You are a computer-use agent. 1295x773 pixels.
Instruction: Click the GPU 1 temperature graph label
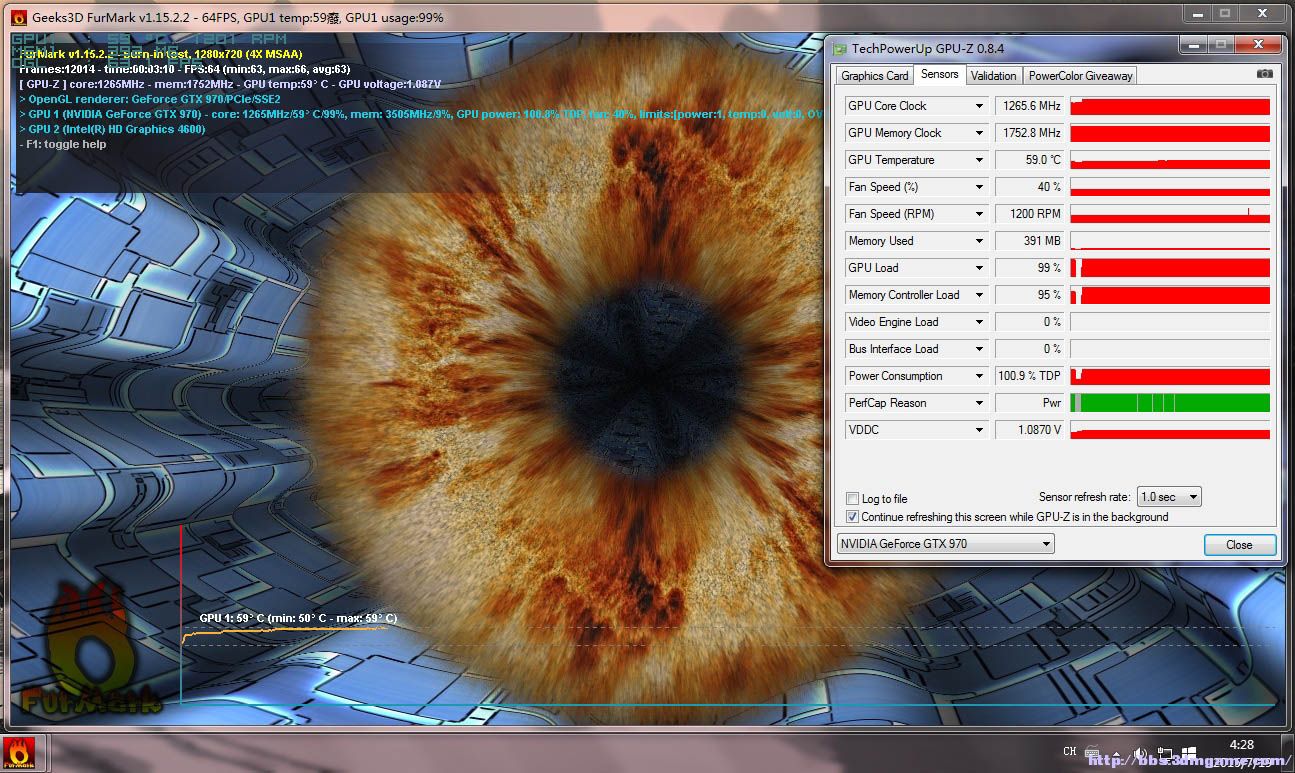pos(298,618)
